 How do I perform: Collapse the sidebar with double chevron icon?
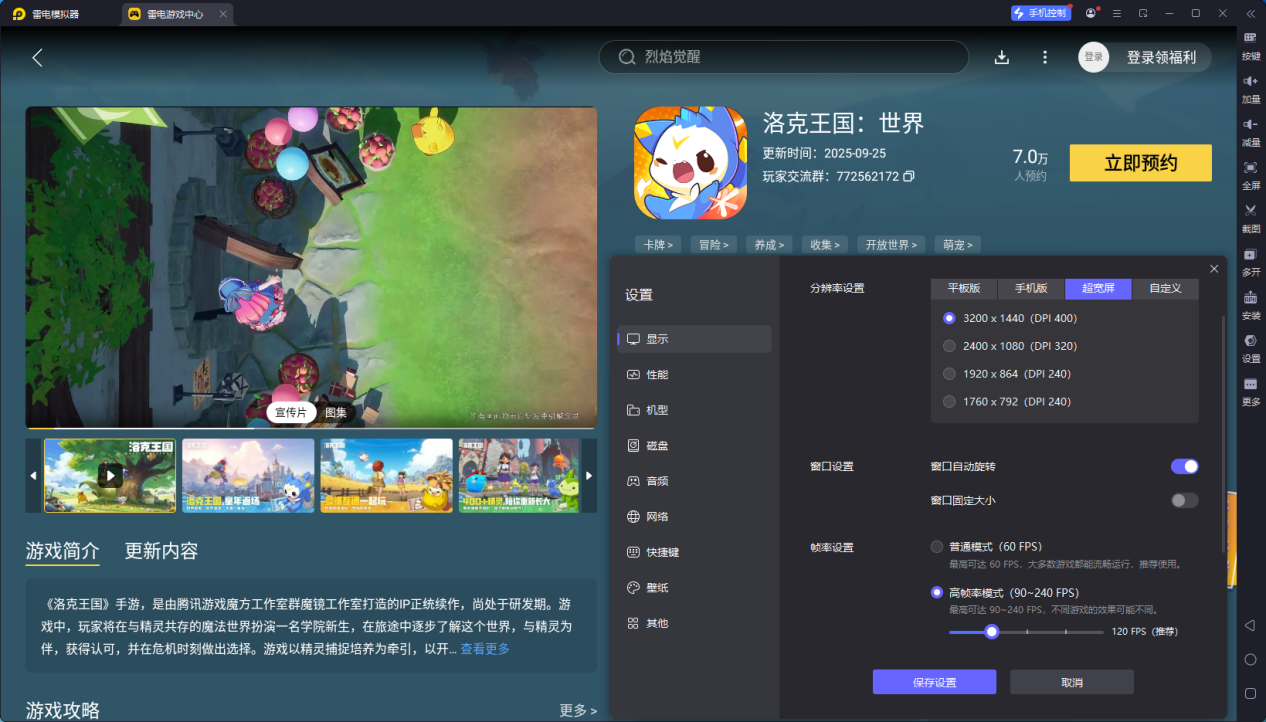point(1250,13)
